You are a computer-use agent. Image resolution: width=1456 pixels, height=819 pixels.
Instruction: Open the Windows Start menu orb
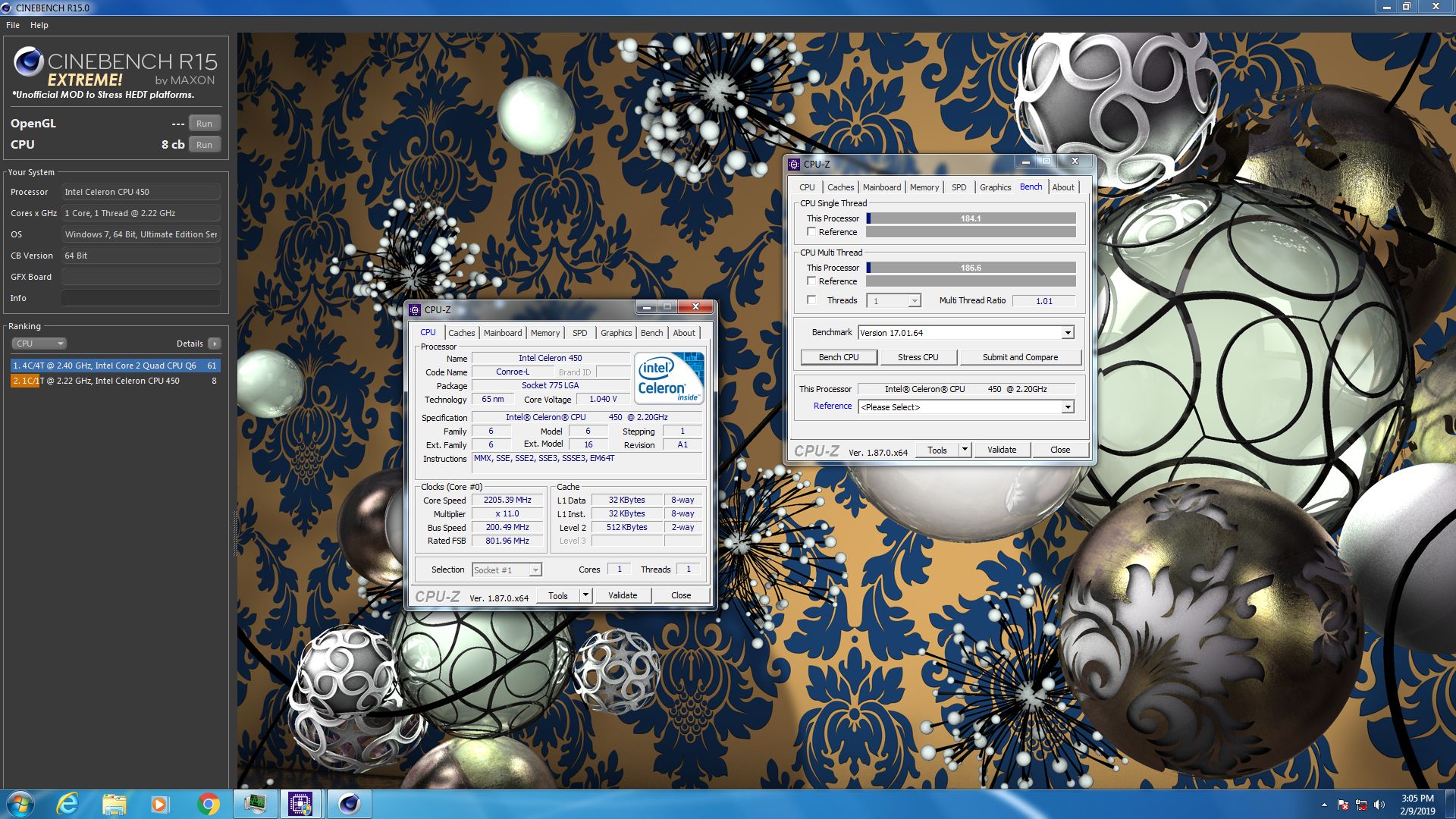pos(20,804)
